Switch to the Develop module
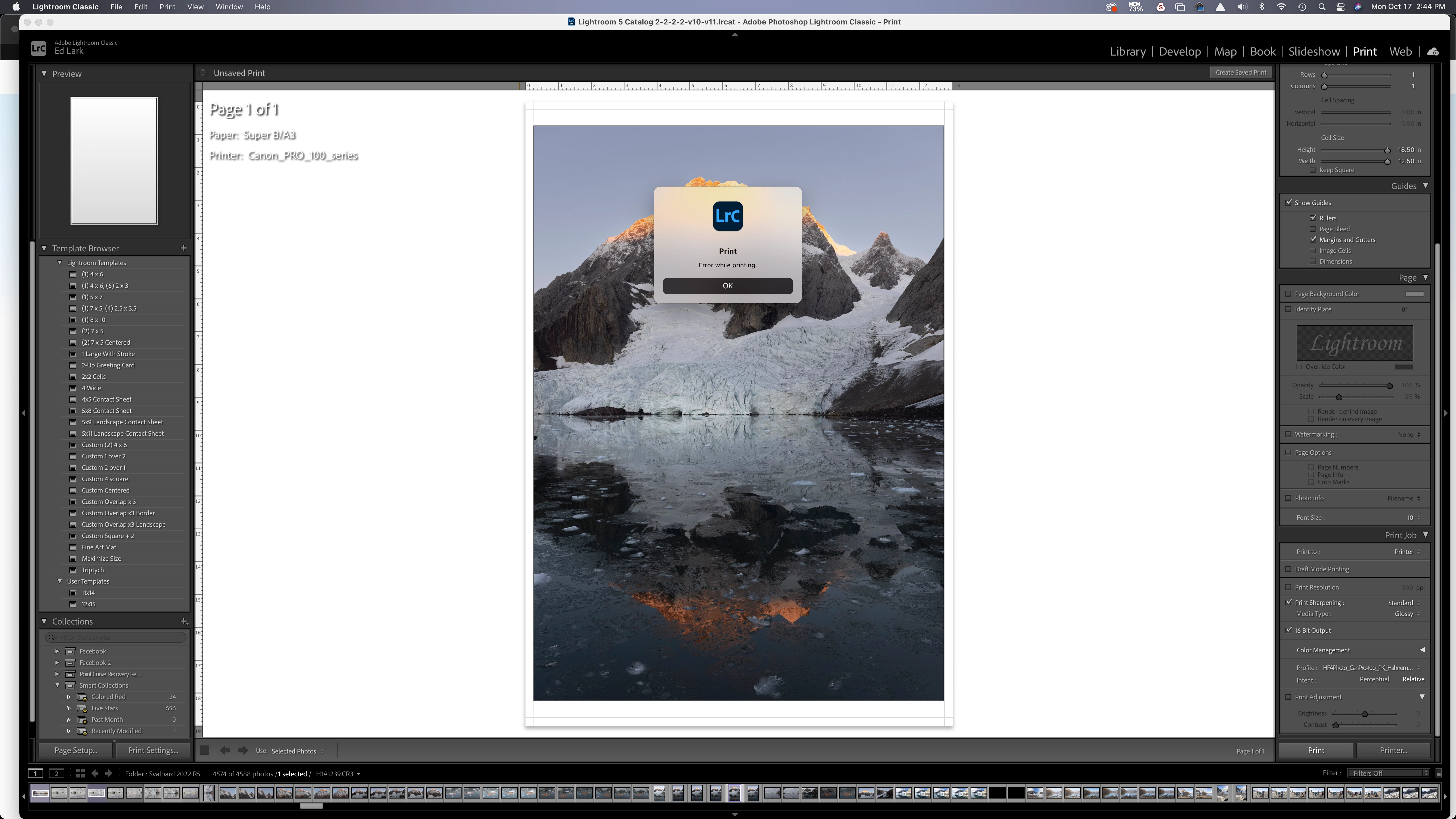Image resolution: width=1456 pixels, height=819 pixels. pos(1180,51)
